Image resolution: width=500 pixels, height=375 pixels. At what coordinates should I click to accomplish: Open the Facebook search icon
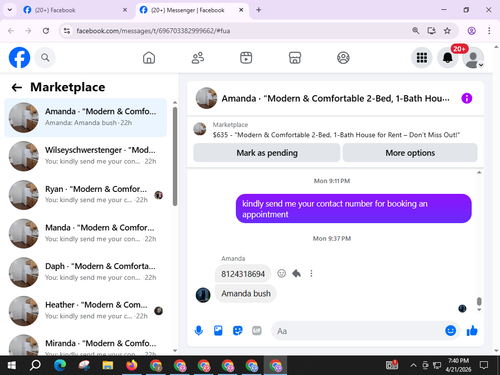(x=45, y=58)
